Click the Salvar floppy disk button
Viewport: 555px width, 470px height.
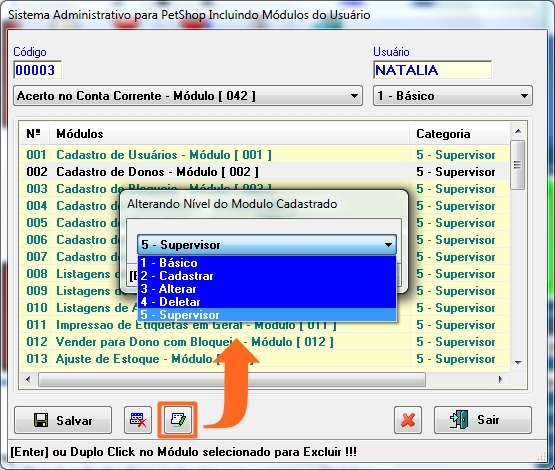[63, 420]
